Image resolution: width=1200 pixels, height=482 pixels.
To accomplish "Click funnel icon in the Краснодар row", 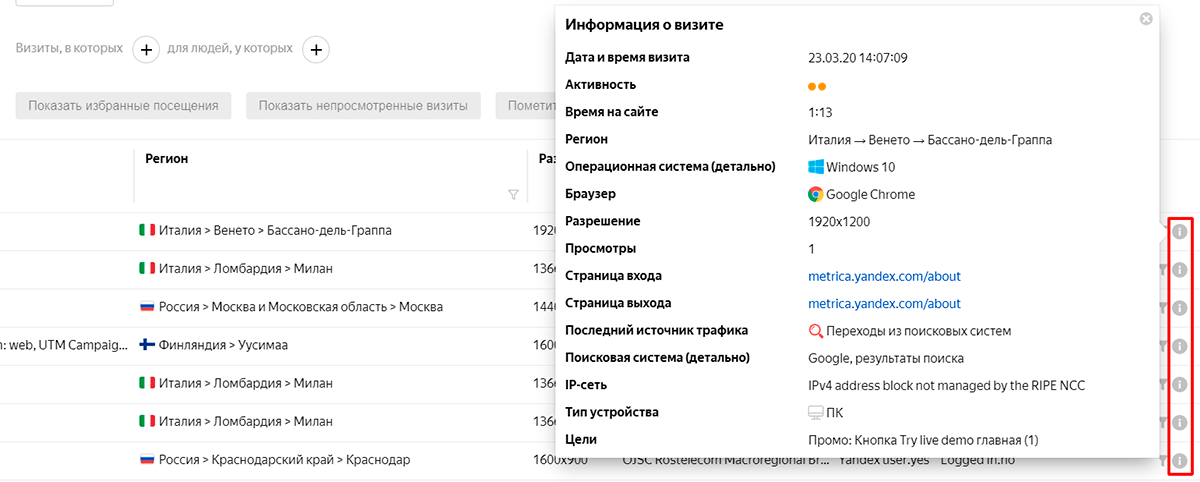I will [1163, 461].
